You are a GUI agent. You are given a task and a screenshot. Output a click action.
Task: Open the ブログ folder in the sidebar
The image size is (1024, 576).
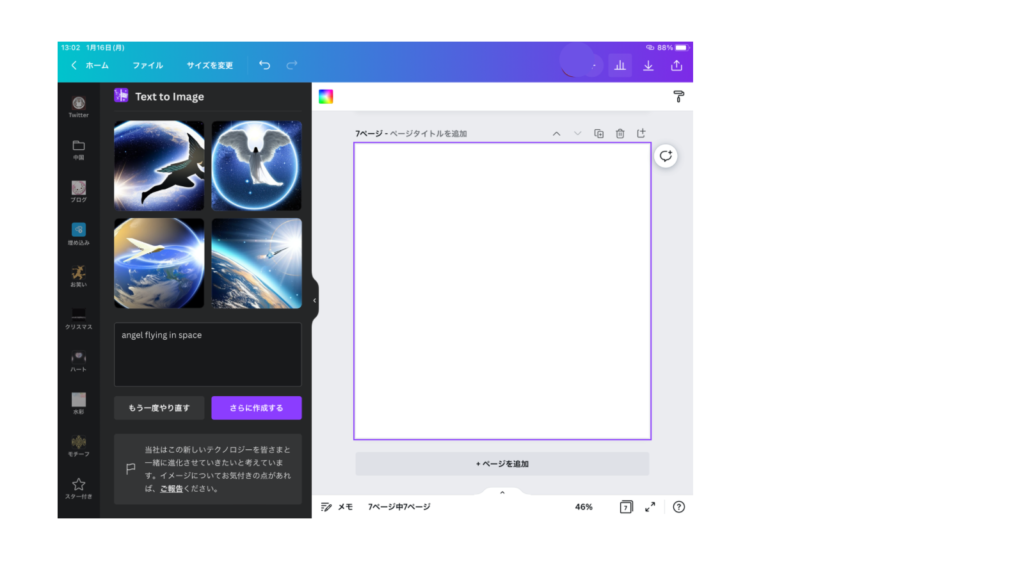click(78, 191)
